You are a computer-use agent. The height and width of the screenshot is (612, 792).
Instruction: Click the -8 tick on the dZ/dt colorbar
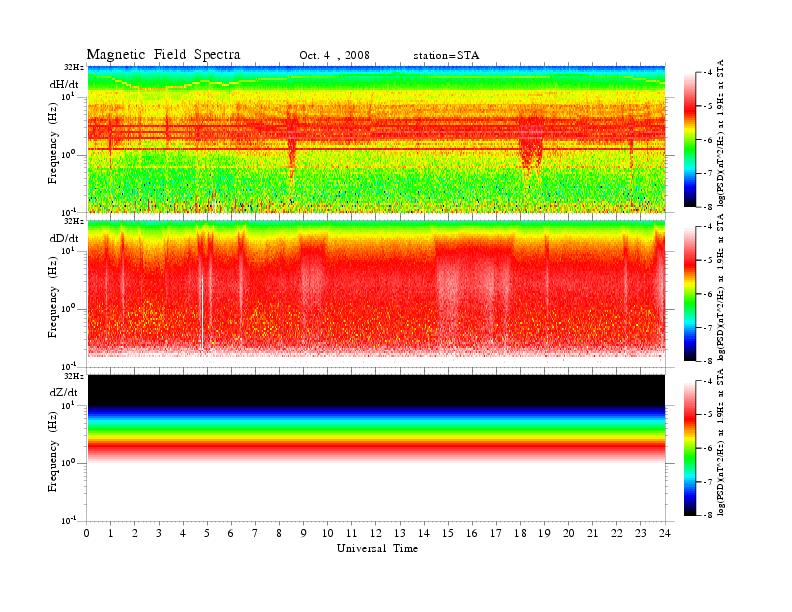point(707,515)
